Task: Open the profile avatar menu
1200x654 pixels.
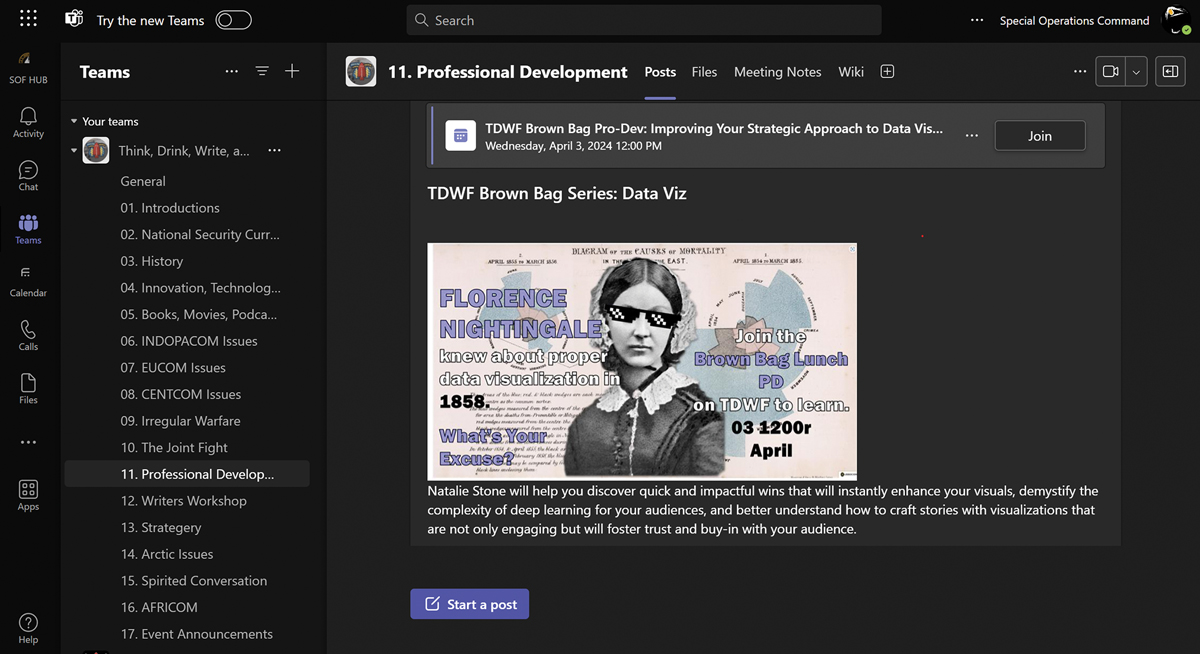Action: click(x=1176, y=20)
